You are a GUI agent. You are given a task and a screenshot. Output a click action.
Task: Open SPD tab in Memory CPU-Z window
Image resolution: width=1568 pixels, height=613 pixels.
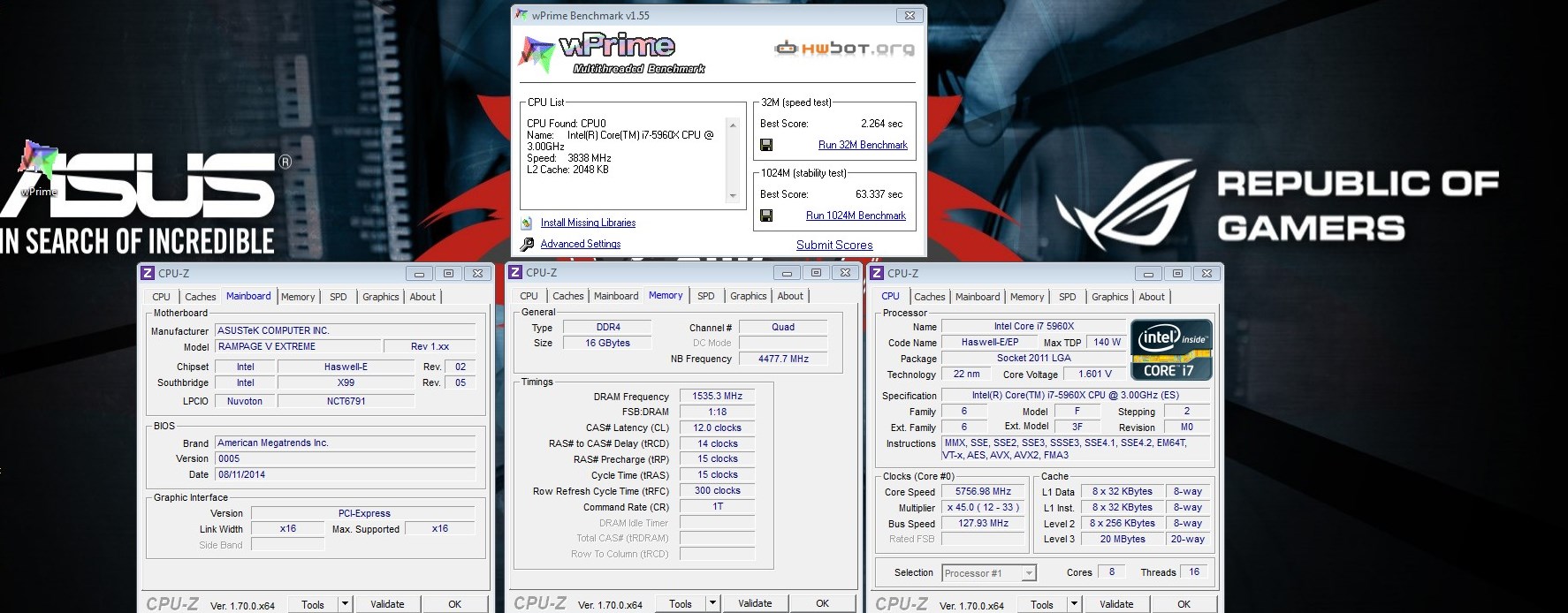pos(705,296)
